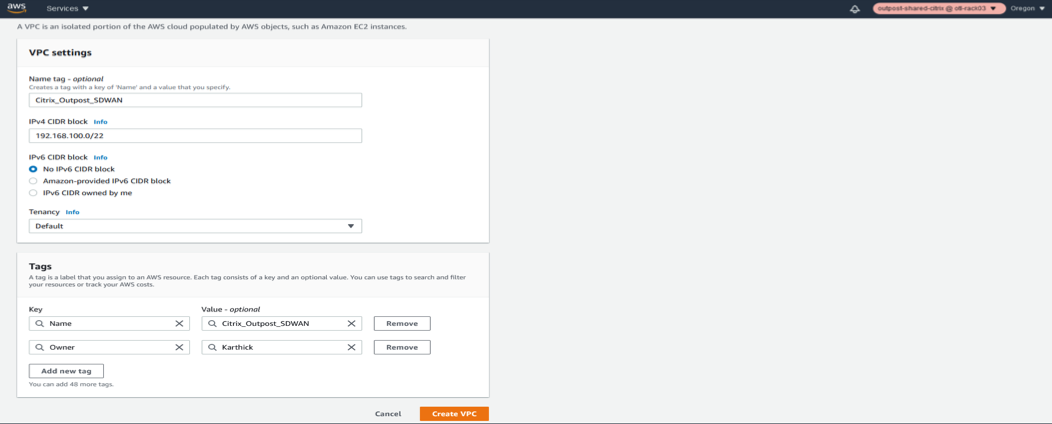Expand the Services menu
1052x424 pixels.
(x=68, y=9)
